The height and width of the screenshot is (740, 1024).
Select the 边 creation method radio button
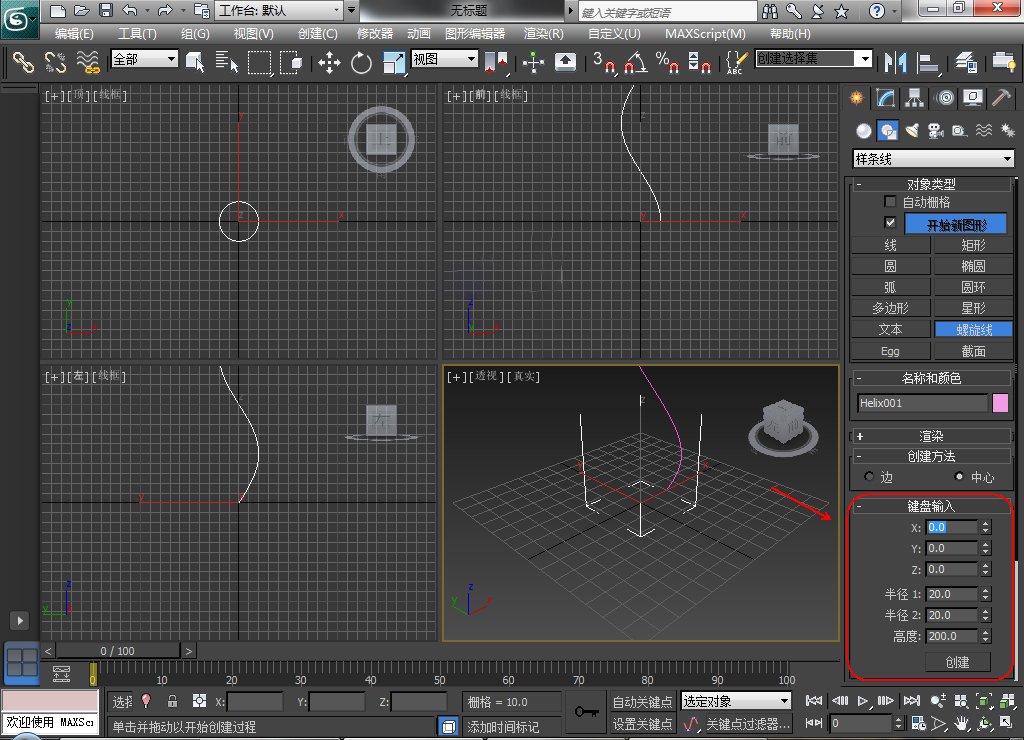point(867,477)
